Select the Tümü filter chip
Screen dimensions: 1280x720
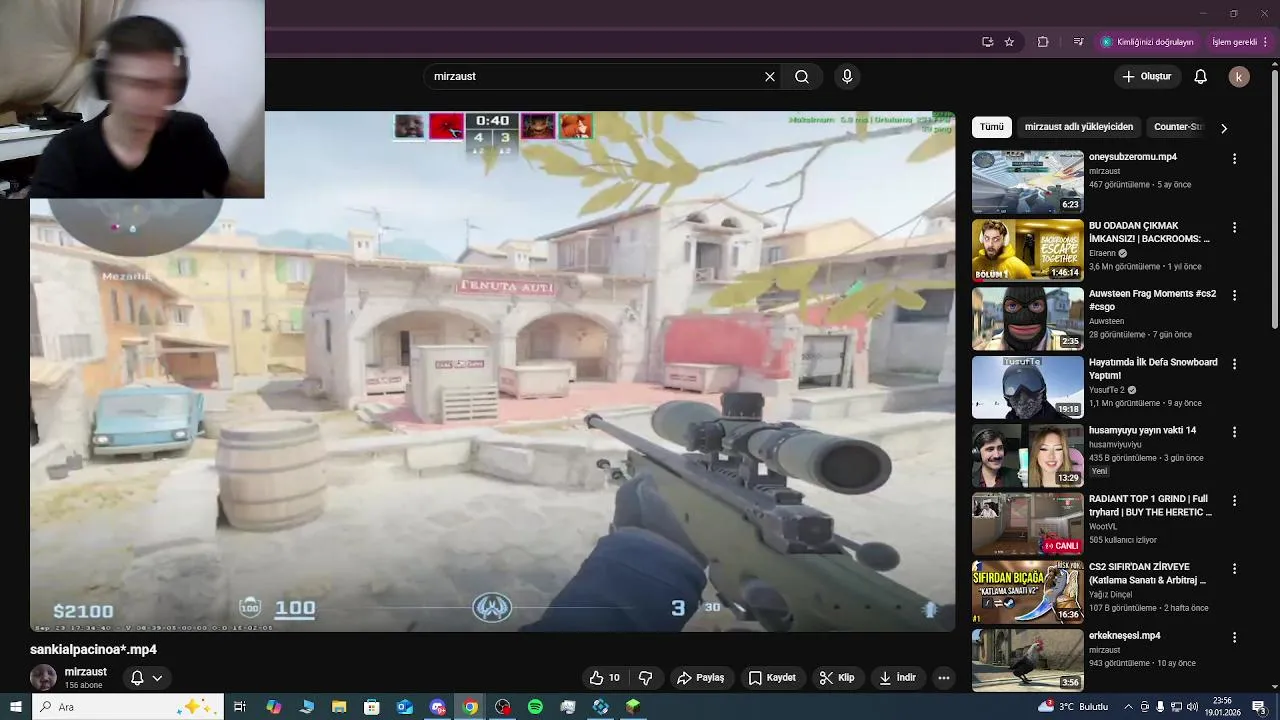991,127
